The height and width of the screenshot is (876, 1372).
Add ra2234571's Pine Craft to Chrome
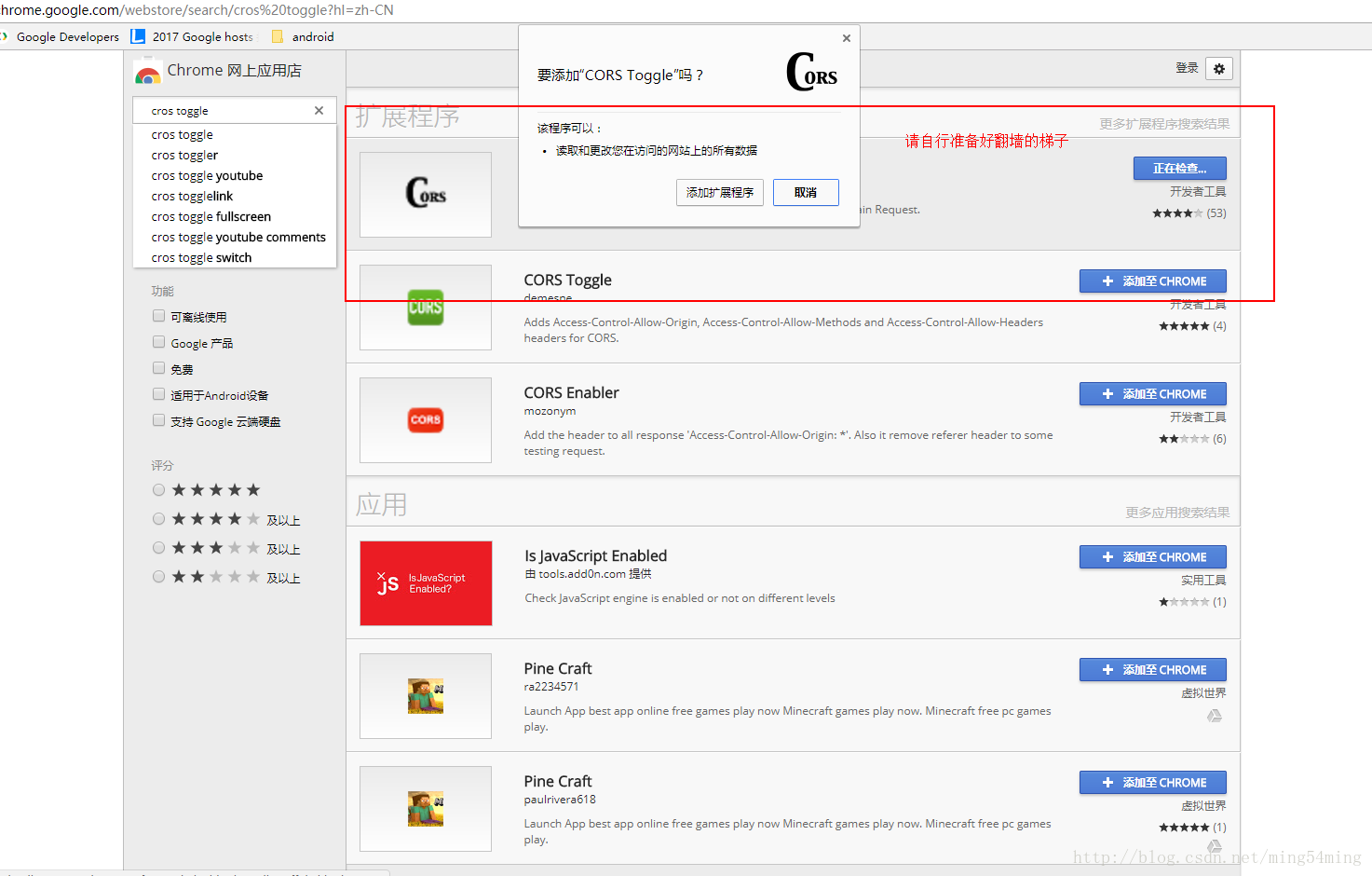(x=1153, y=670)
